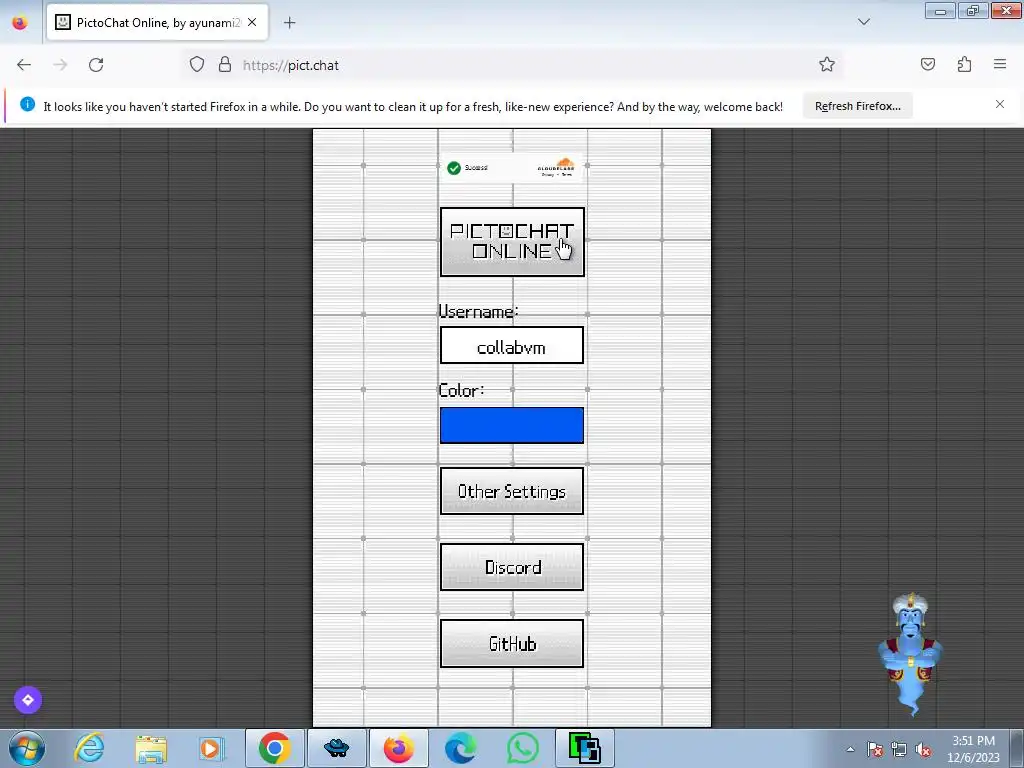Save page to Pocket

928,65
